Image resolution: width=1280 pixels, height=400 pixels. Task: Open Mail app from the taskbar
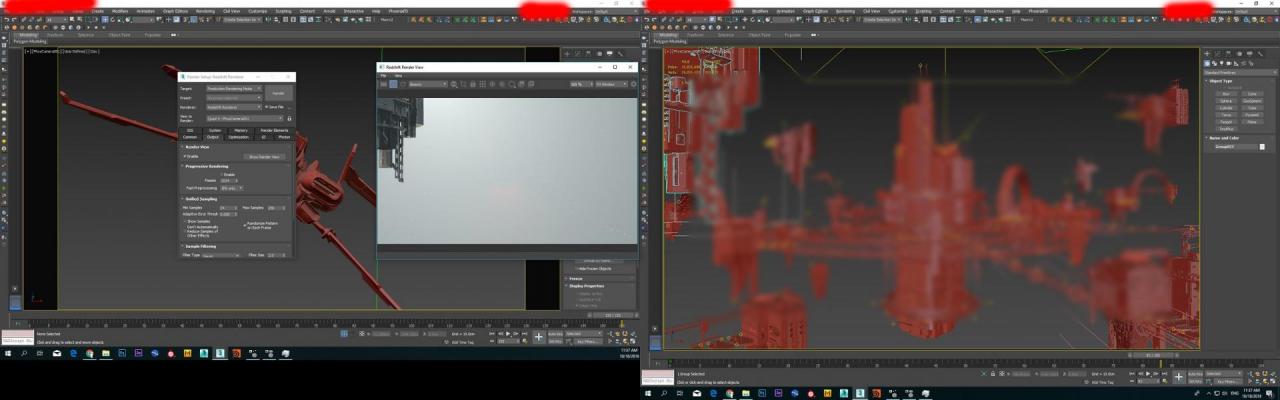coord(57,354)
